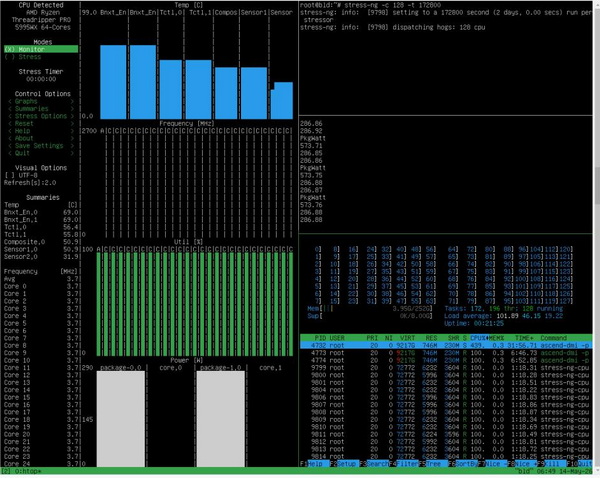Select stress-ng-cpu process row PID 9807

click(446, 405)
